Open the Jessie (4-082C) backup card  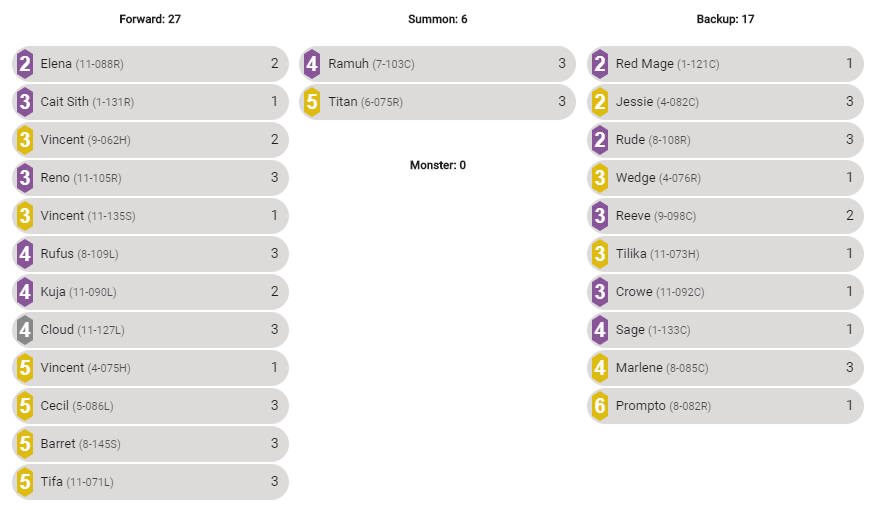point(725,102)
